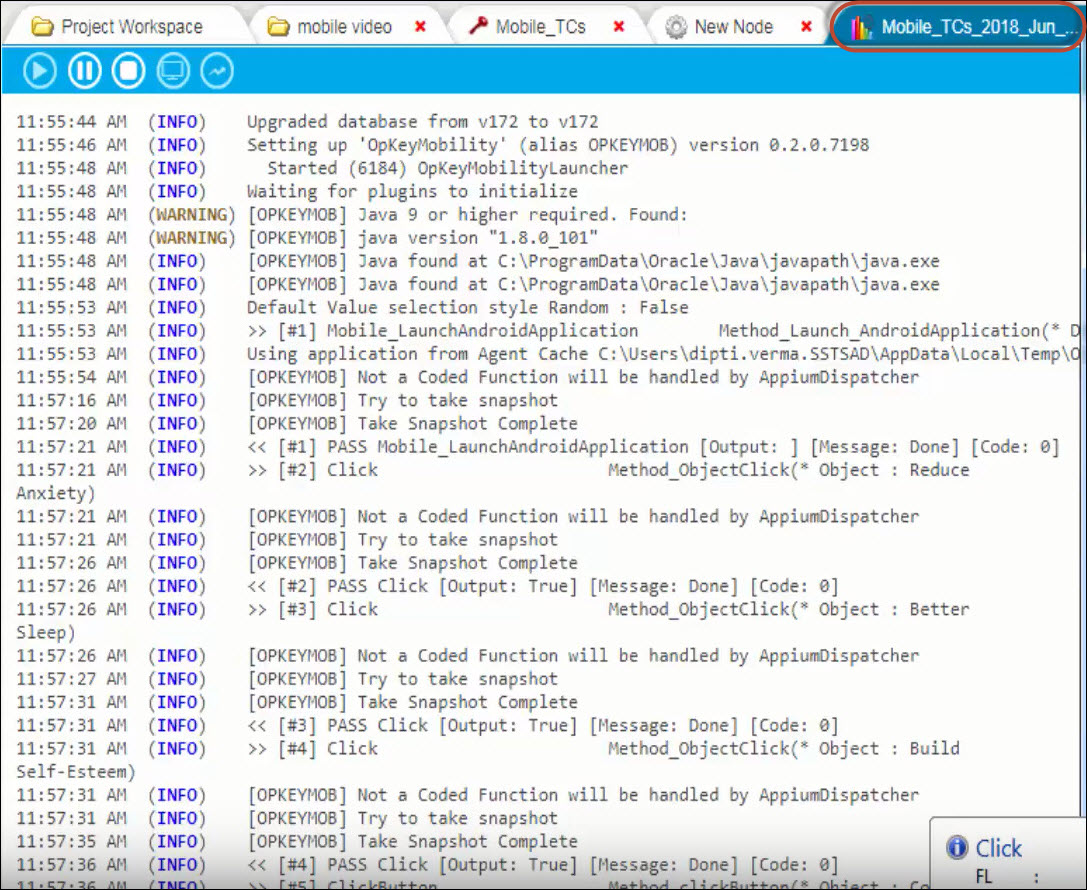Click the colored bars icon on results tab

(860, 28)
